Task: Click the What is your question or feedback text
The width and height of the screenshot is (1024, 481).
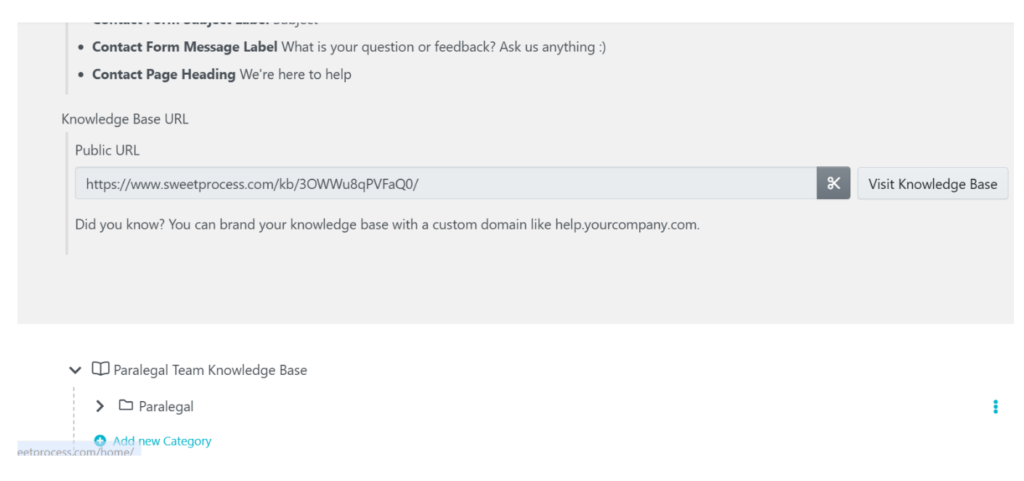Action: click(443, 47)
